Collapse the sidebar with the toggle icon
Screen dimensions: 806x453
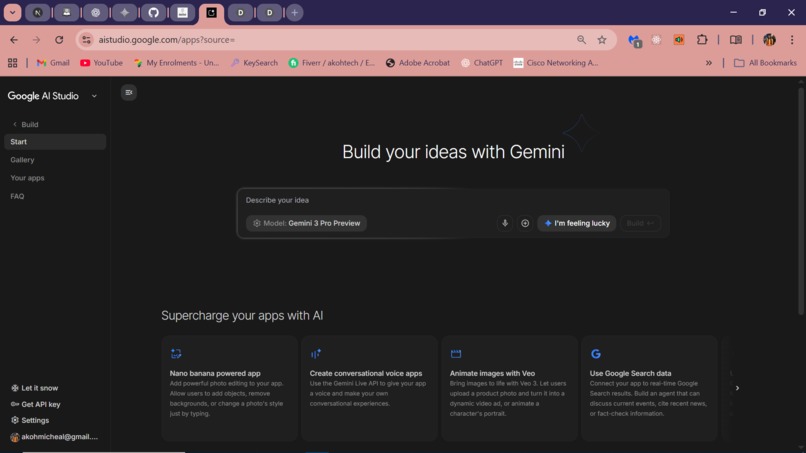coord(129,93)
